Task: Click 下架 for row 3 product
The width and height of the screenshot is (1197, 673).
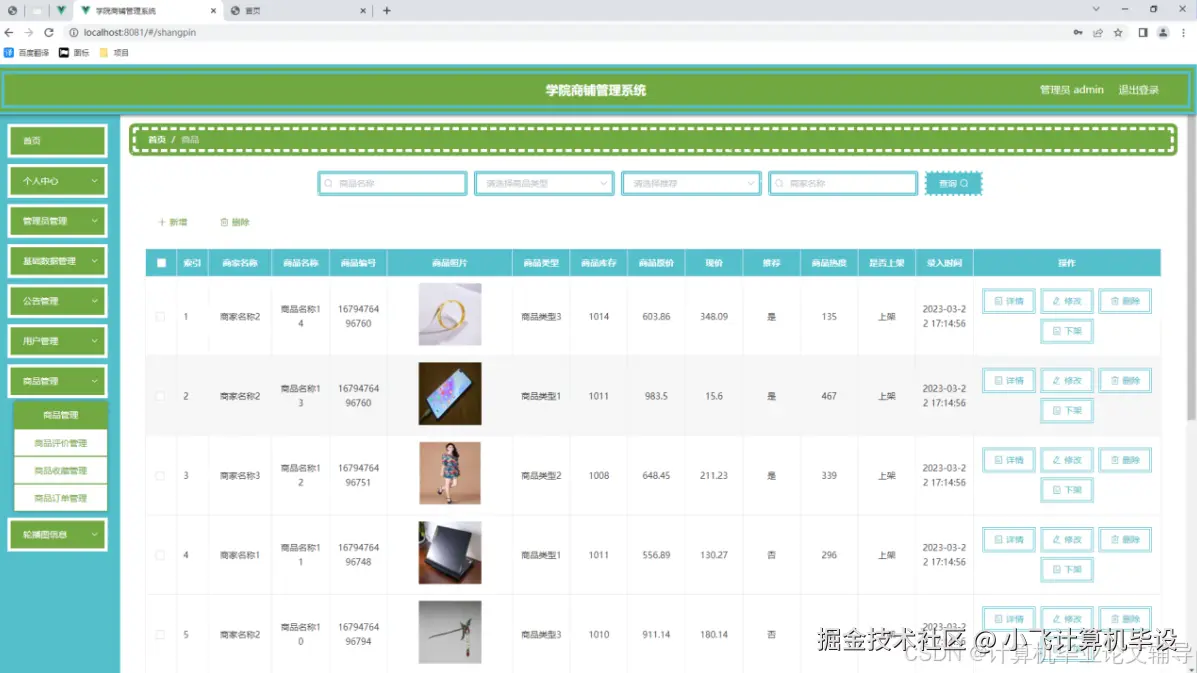Action: pos(1066,490)
